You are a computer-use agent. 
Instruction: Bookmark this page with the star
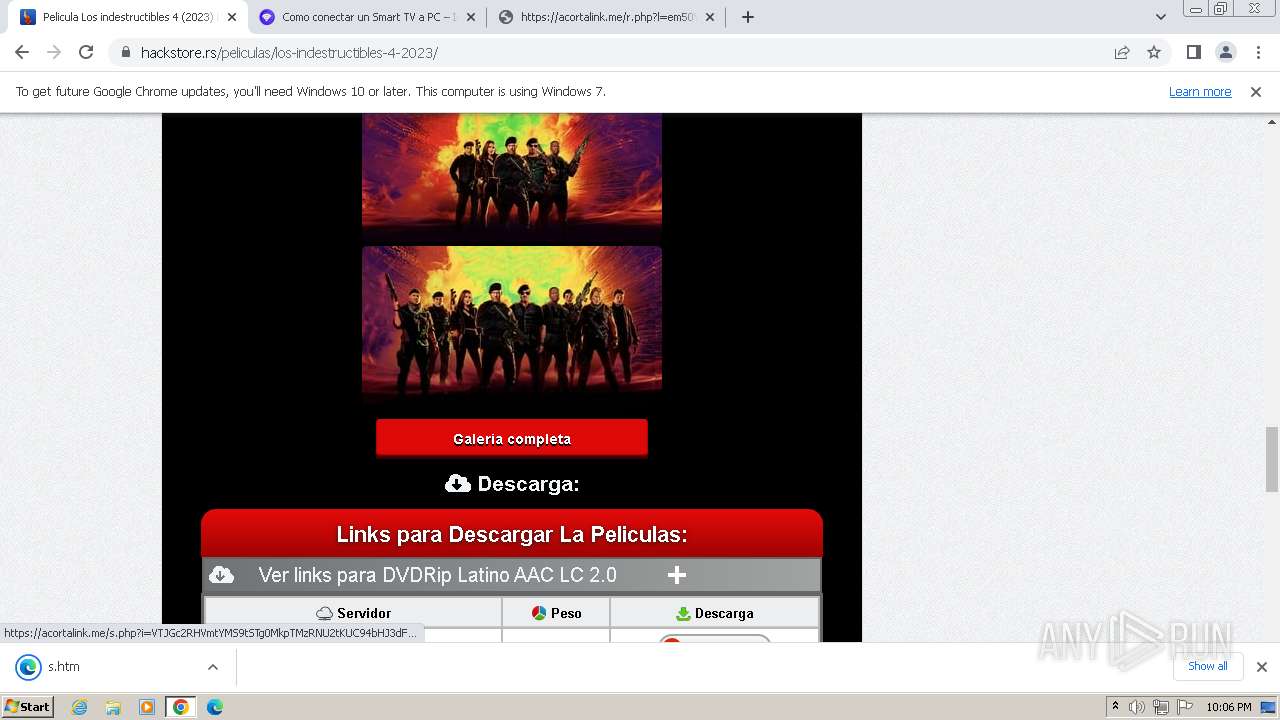pyautogui.click(x=1154, y=52)
